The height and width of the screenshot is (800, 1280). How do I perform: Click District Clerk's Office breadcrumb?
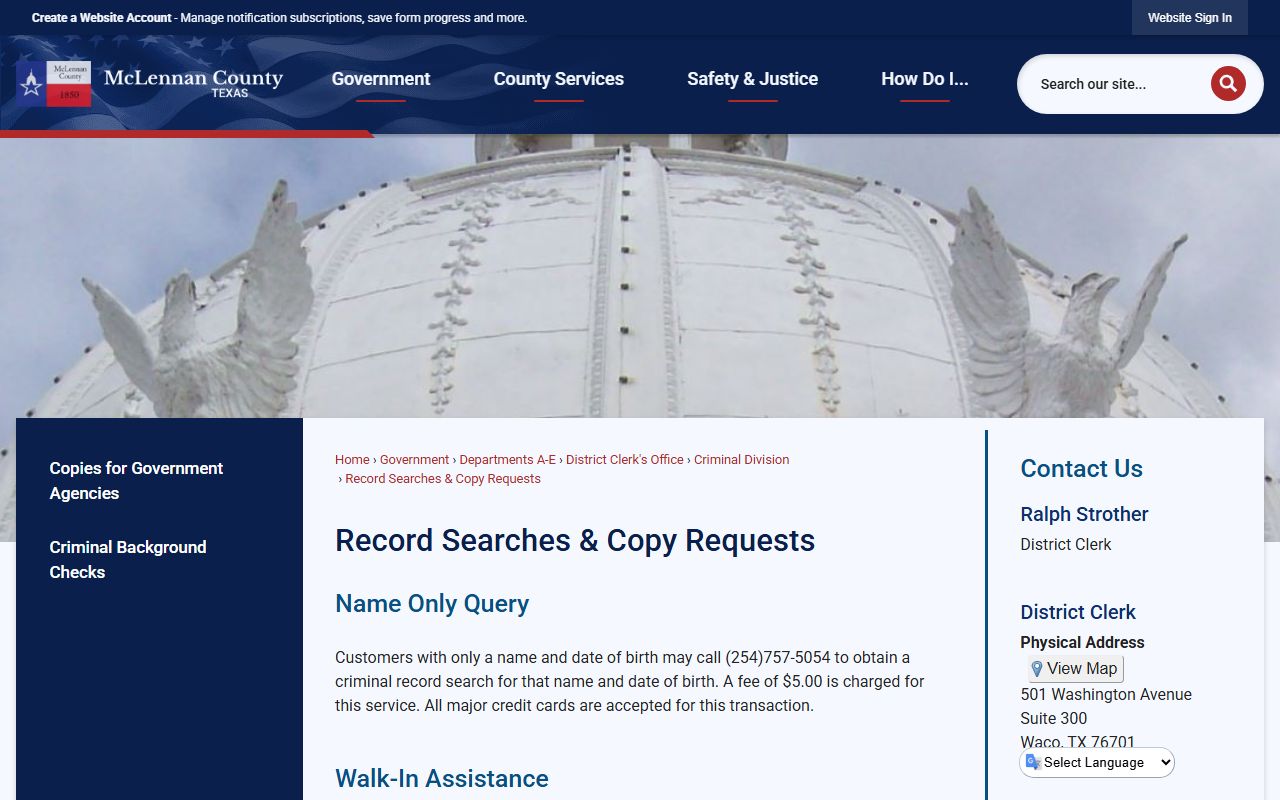(625, 460)
